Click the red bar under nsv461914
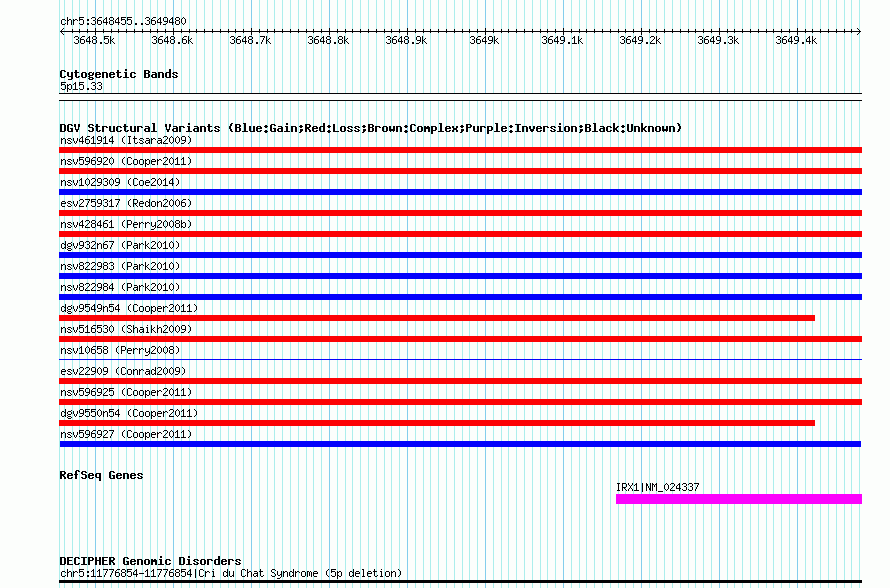890x588 pixels. (460, 150)
